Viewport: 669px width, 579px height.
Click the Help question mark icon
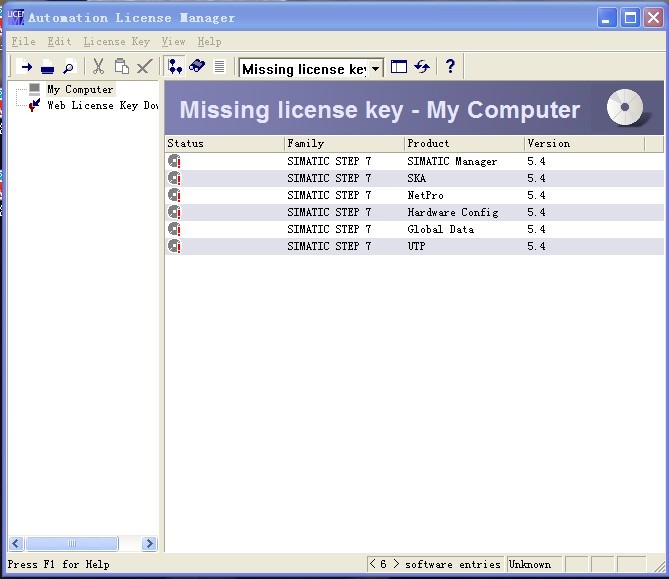[x=450, y=67]
